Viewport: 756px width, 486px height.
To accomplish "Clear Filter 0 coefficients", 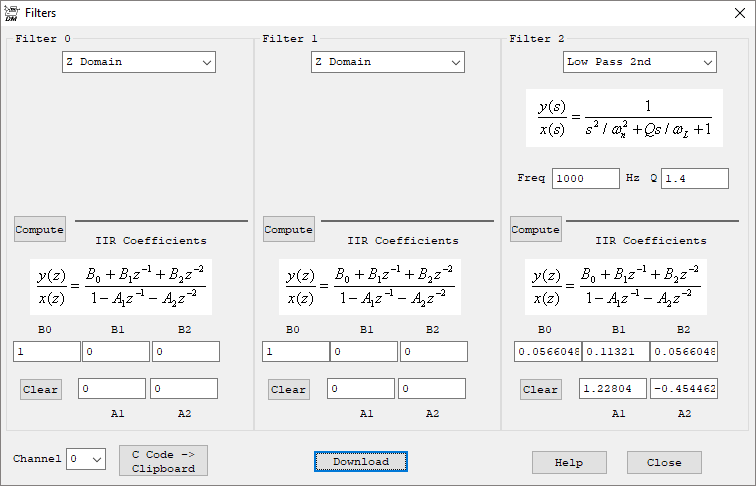I will click(x=41, y=389).
